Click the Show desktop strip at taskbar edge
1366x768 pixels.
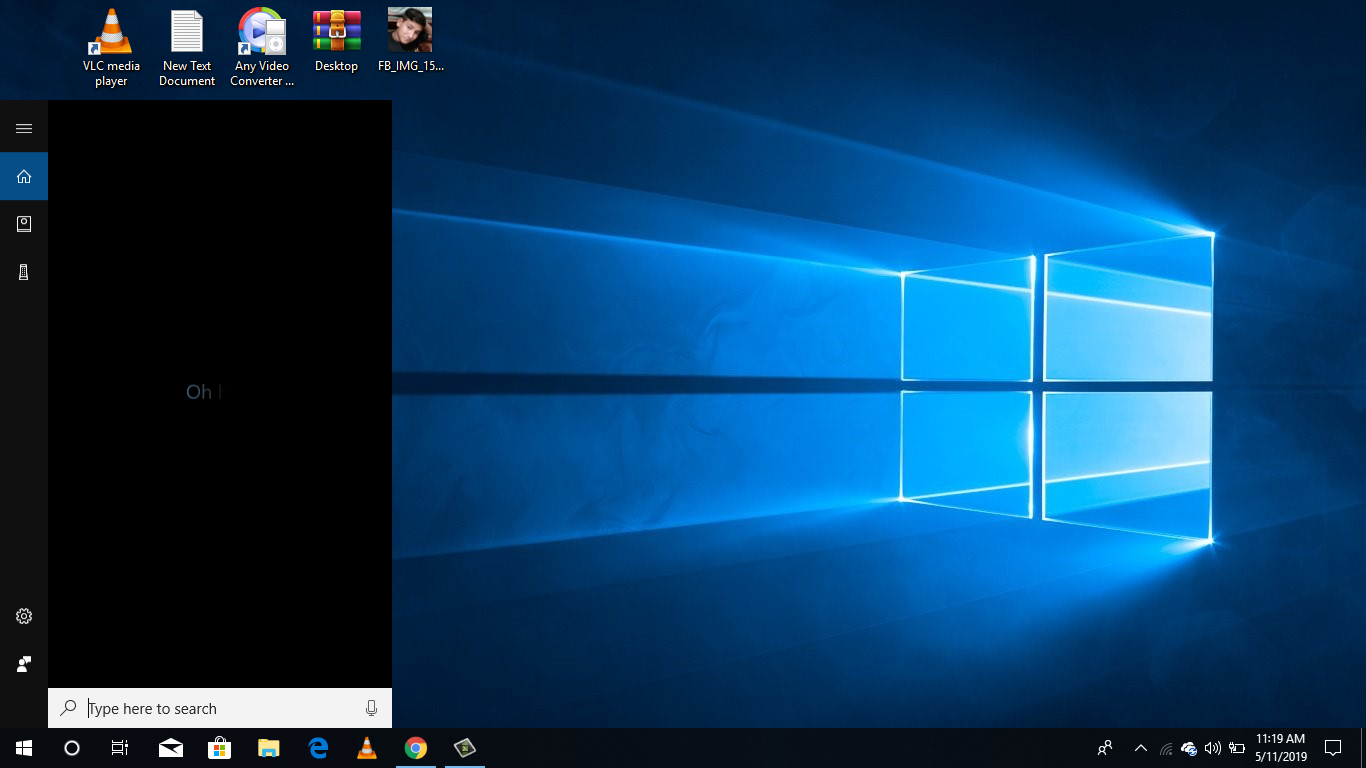coord(1363,748)
